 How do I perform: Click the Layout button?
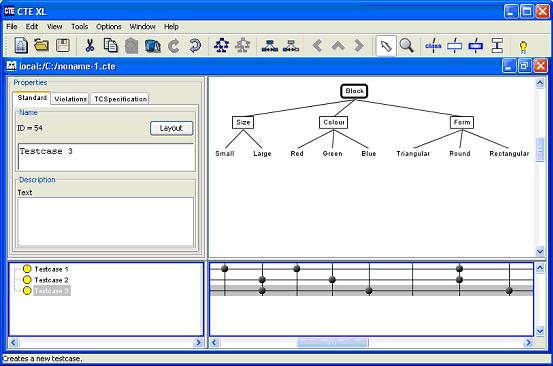(x=171, y=128)
